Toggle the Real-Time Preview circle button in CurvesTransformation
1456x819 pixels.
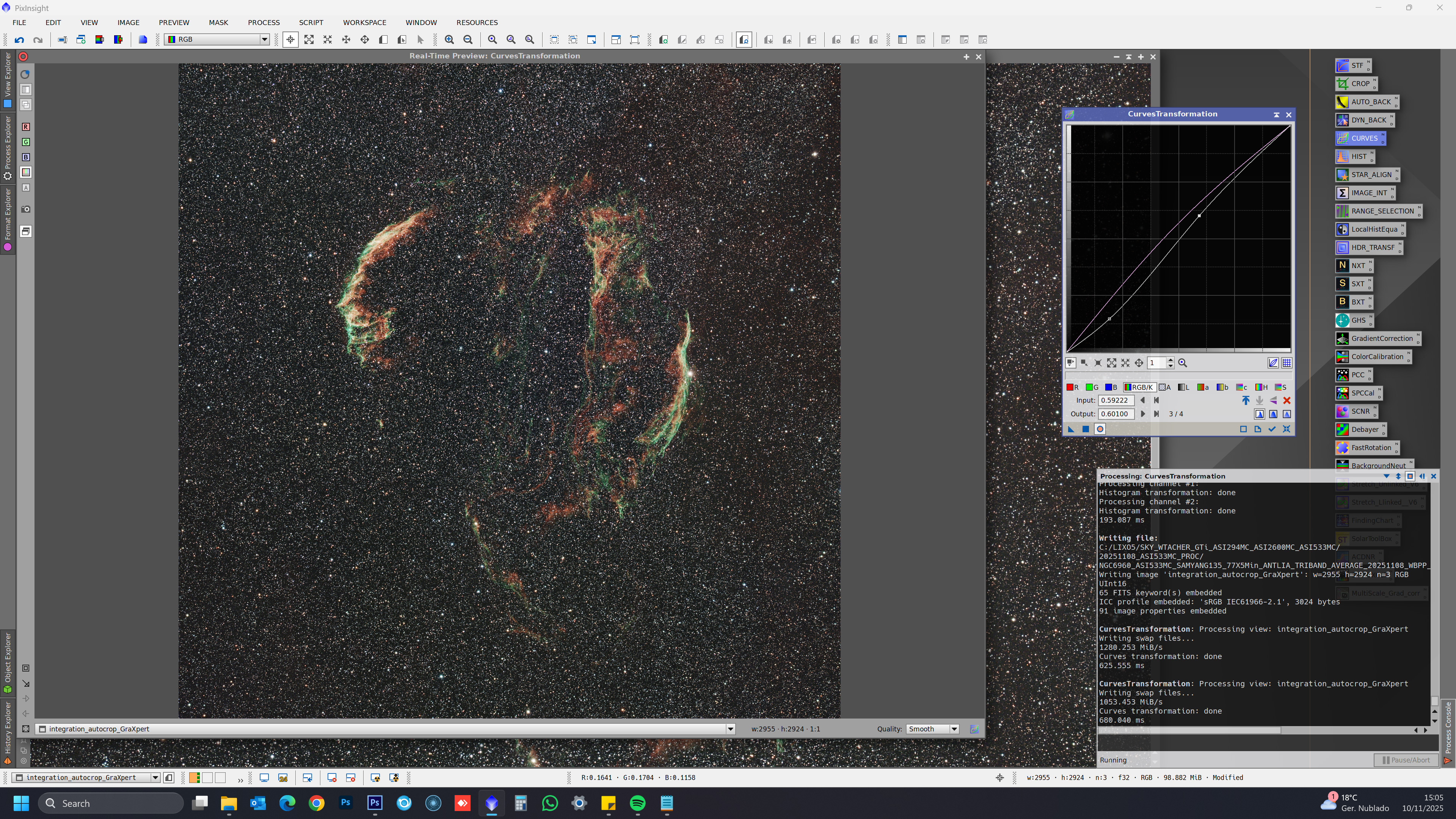pos(1100,429)
